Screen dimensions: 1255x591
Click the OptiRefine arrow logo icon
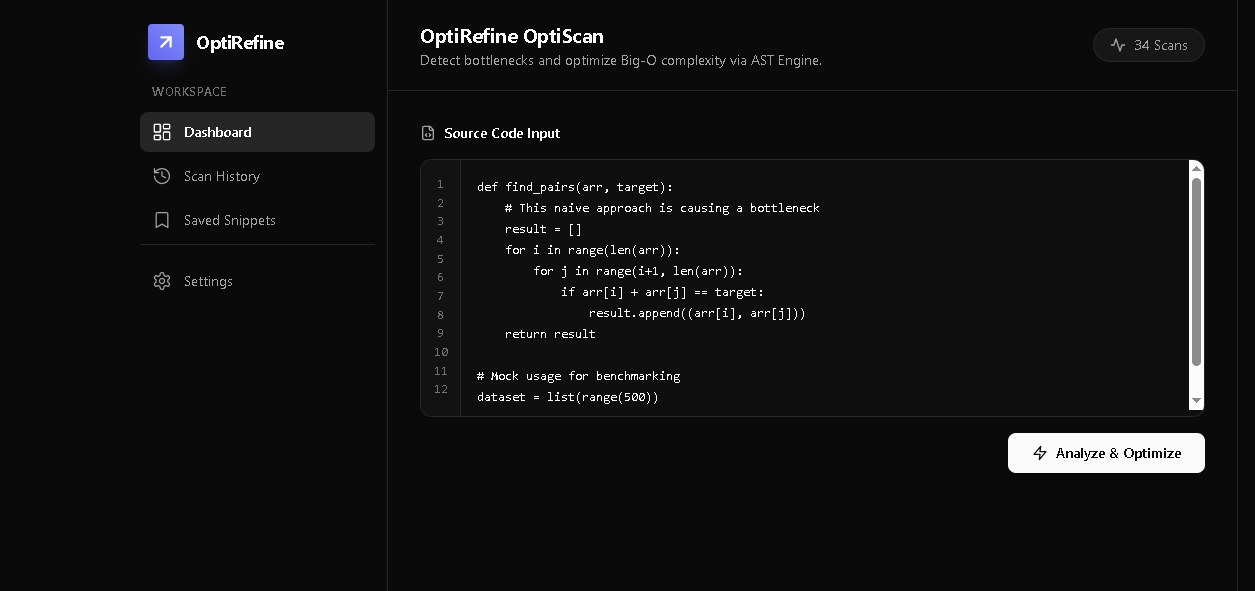point(166,42)
